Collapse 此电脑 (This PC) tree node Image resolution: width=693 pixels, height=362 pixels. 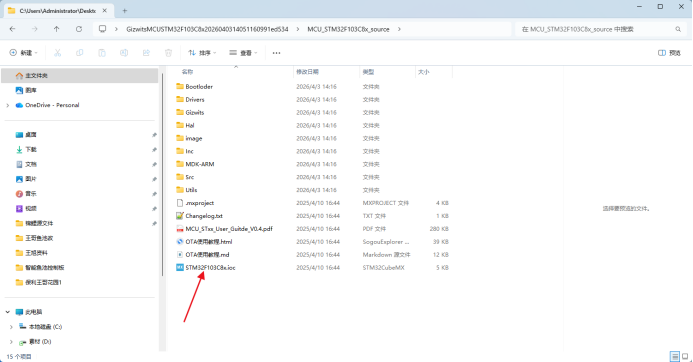8,312
